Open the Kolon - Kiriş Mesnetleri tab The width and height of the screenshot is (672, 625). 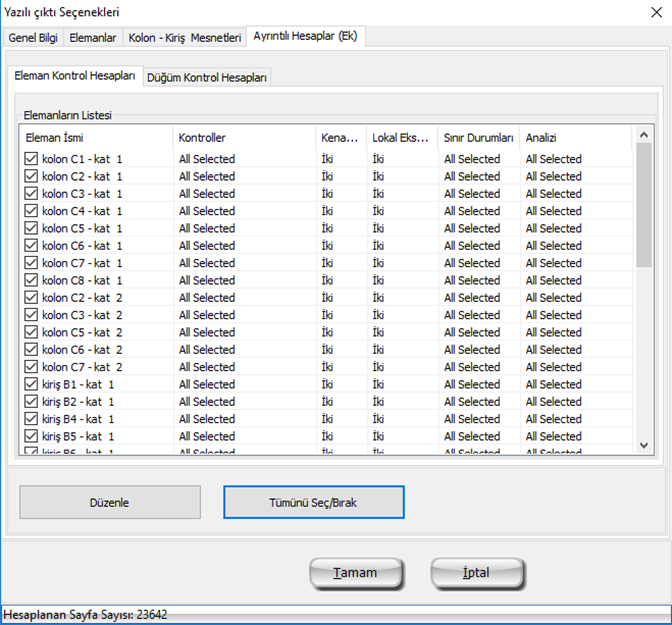coord(184,38)
